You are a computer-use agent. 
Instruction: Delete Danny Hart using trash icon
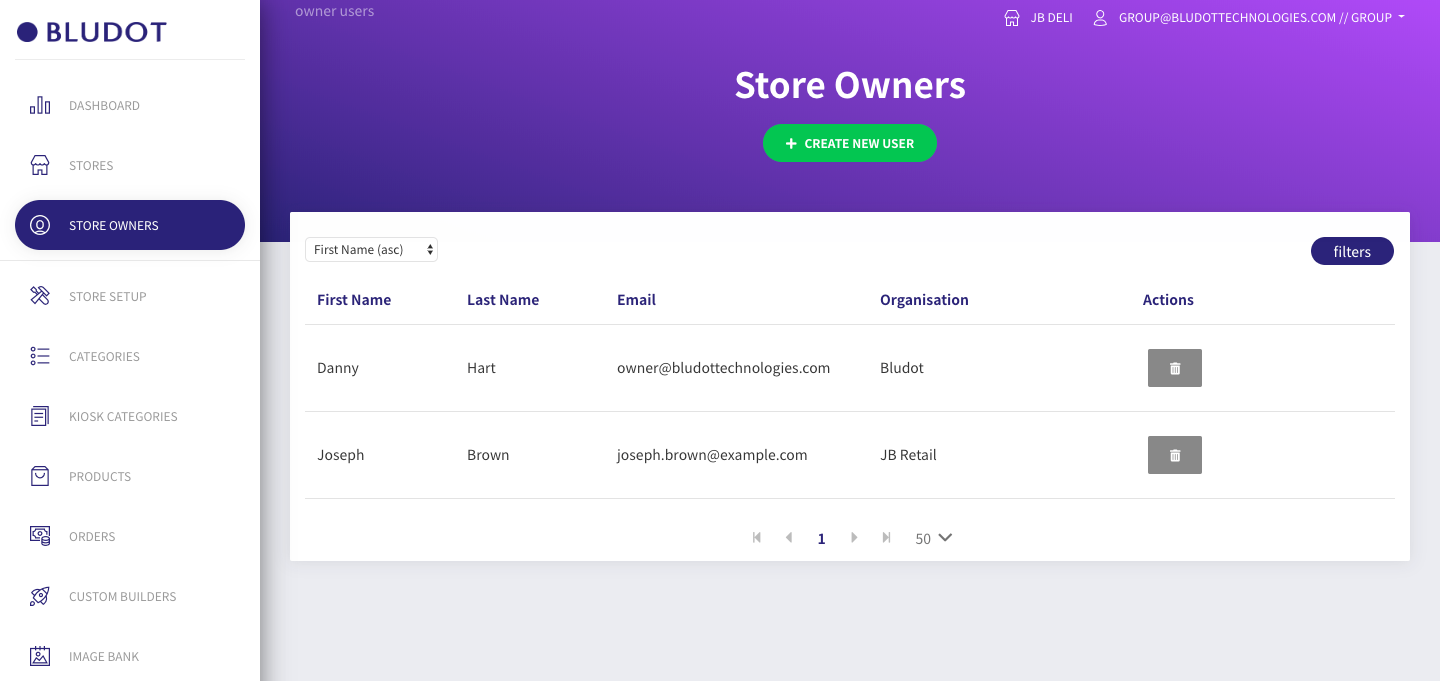click(1174, 368)
